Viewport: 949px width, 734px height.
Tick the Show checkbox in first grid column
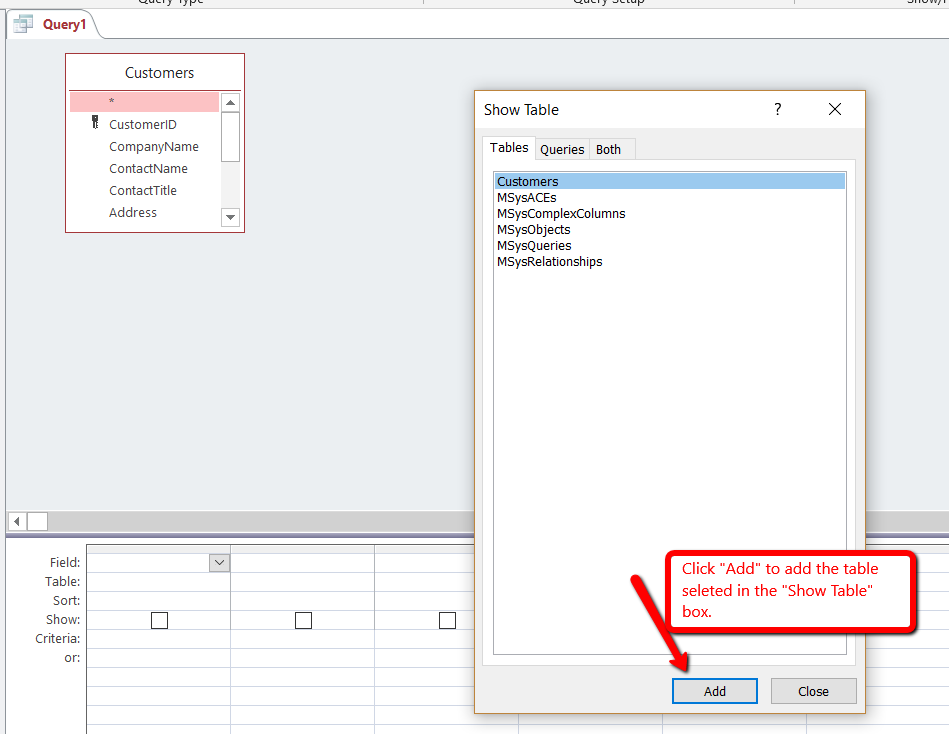pyautogui.click(x=159, y=620)
